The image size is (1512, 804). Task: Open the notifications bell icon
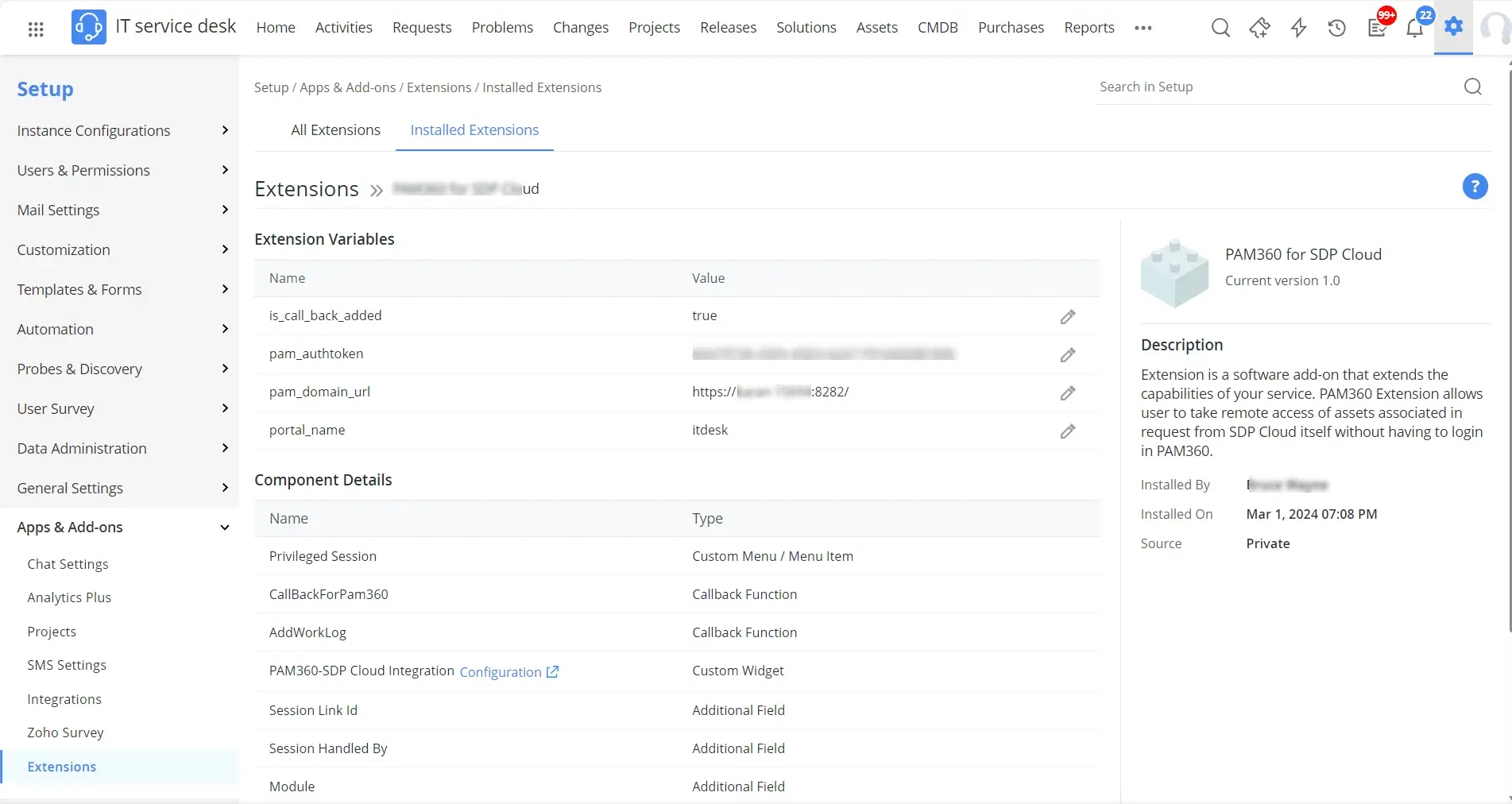tap(1414, 29)
